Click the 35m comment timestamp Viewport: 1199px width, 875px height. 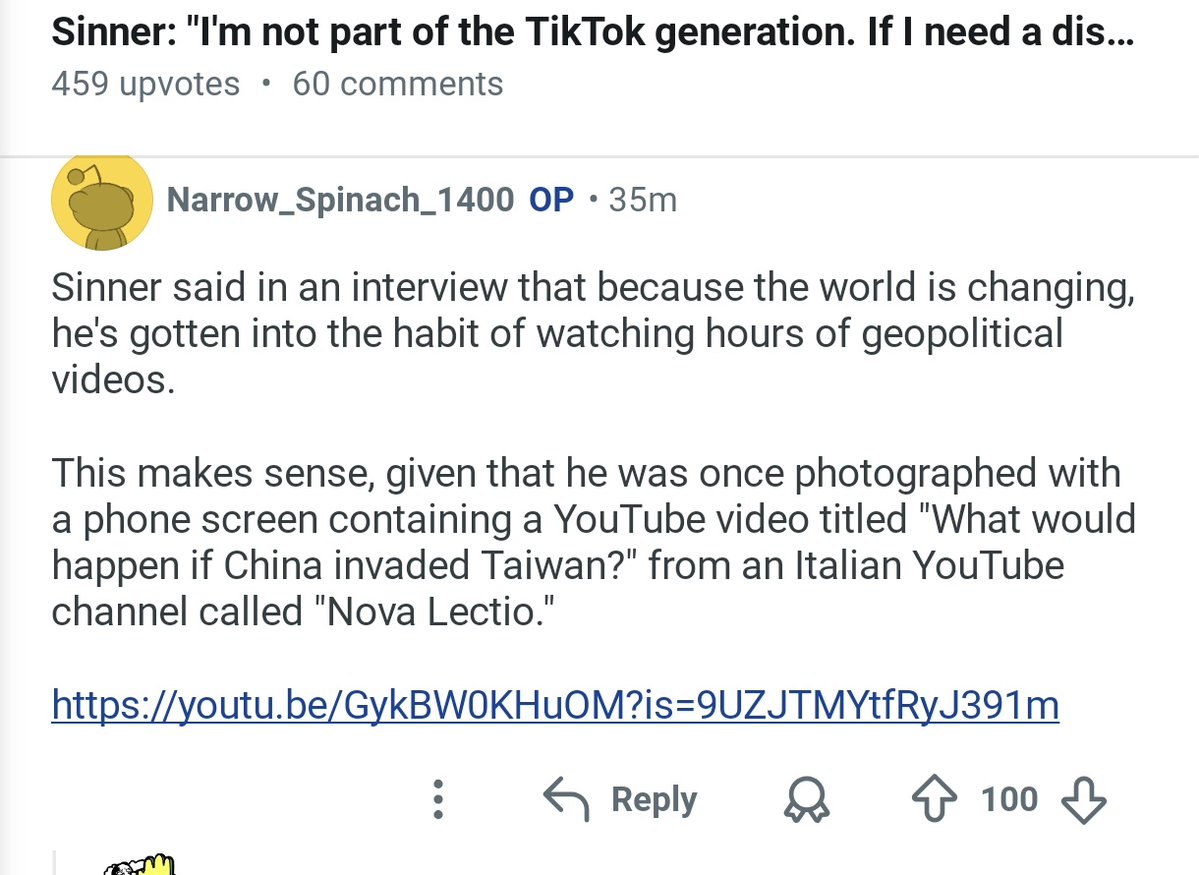coord(642,200)
